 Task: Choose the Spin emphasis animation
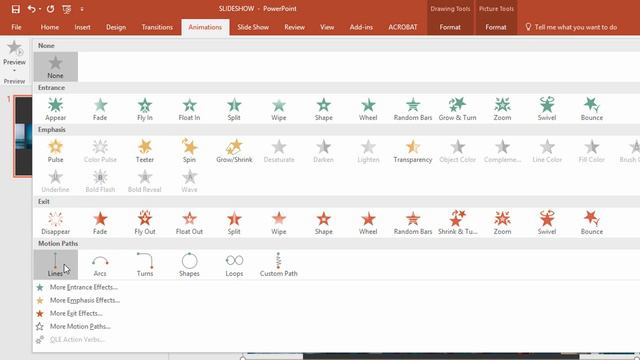189,151
